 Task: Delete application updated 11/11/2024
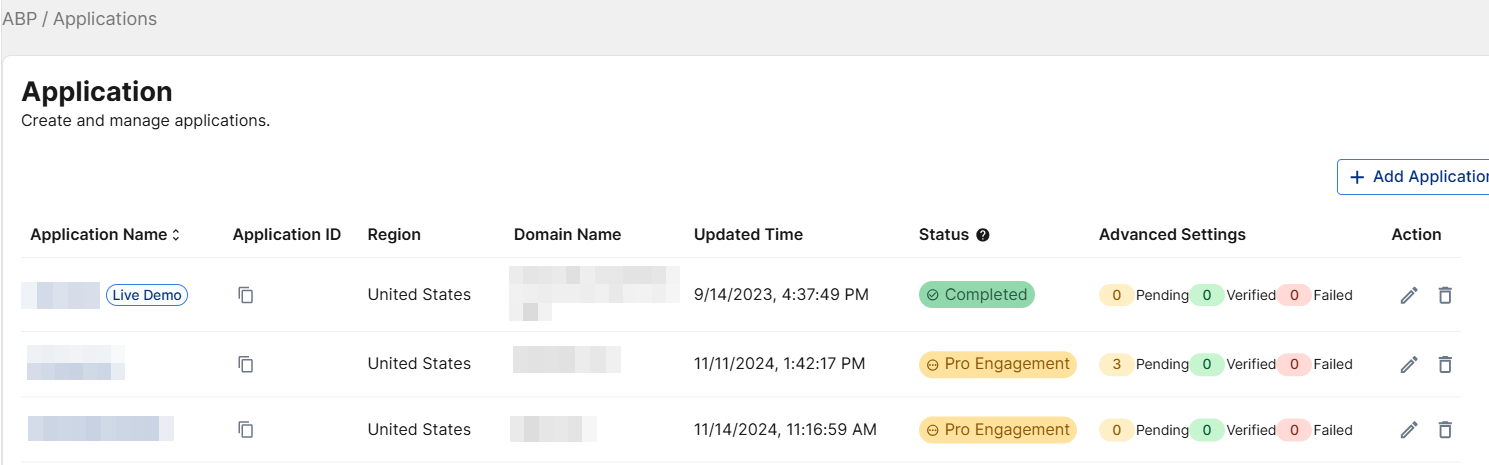(x=1445, y=364)
